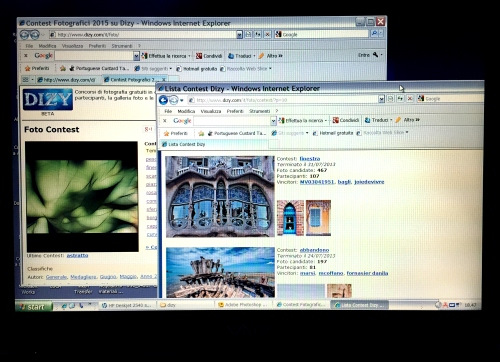Click the astratto link under Foto Contest
500x362 pixels.
pos(77,255)
